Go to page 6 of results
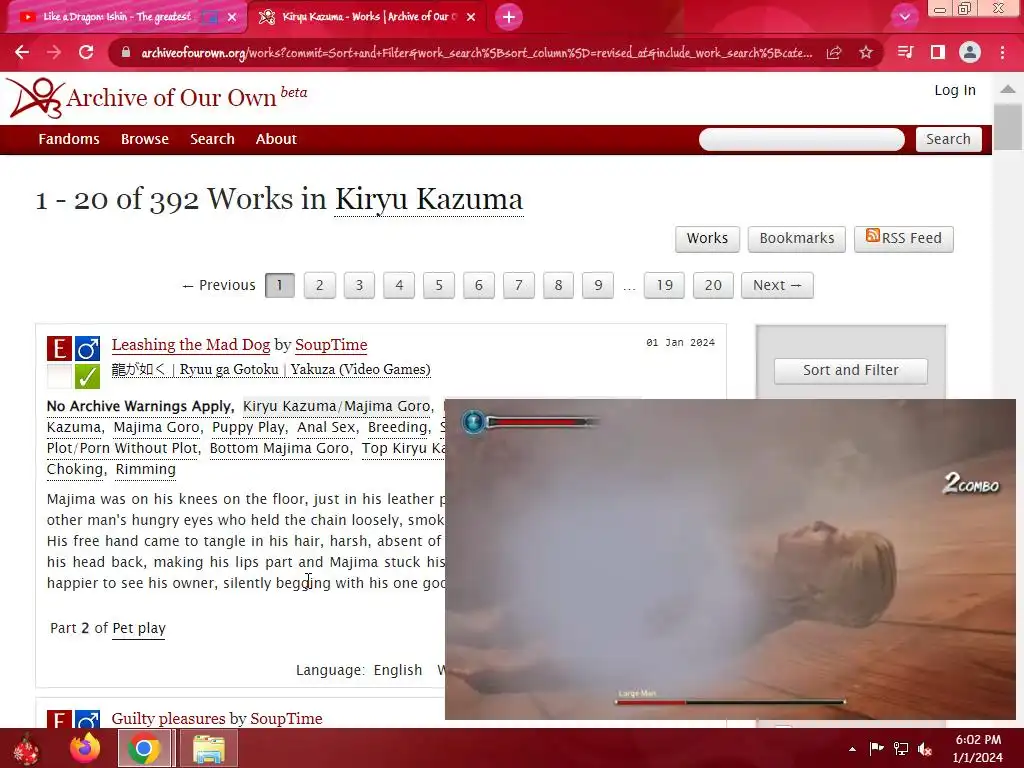This screenshot has height=768, width=1024. tap(479, 285)
